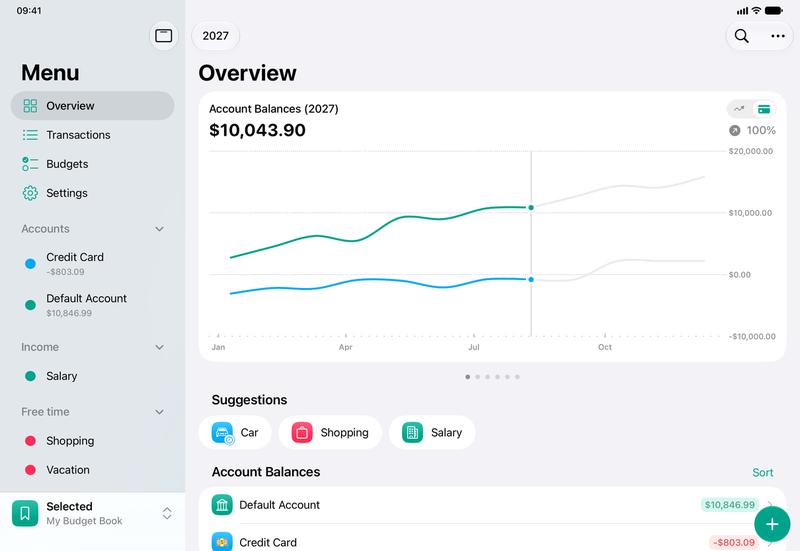Screen dimensions: 800x551
Task: Click the 09:41 clock
Action: pos(29,11)
